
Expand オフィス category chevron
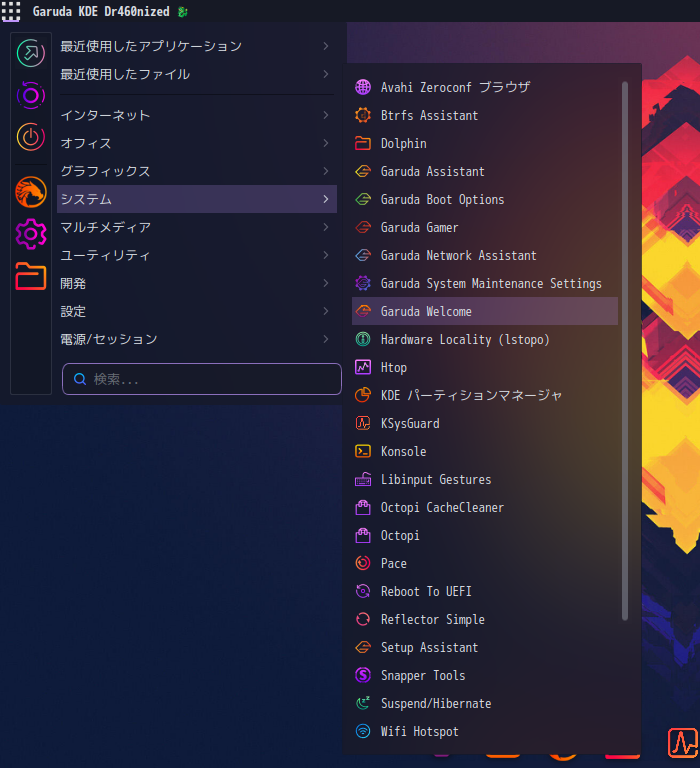(326, 143)
